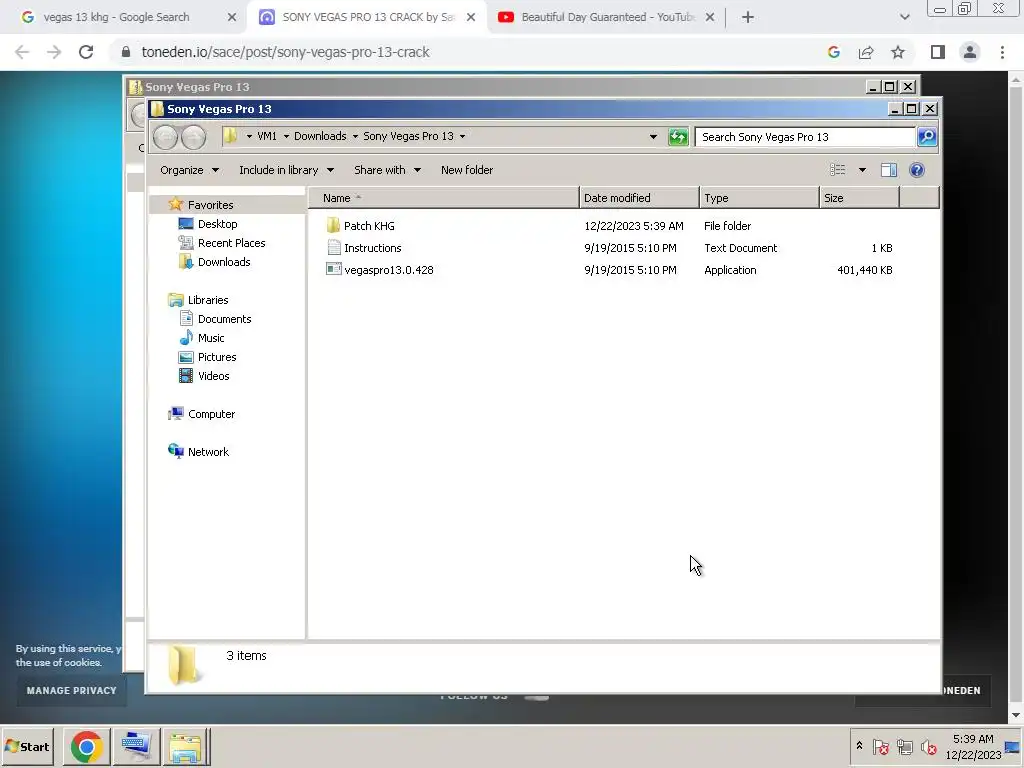Open Recent Places in Favorites
Screen dimensions: 1024x768
[231, 243]
